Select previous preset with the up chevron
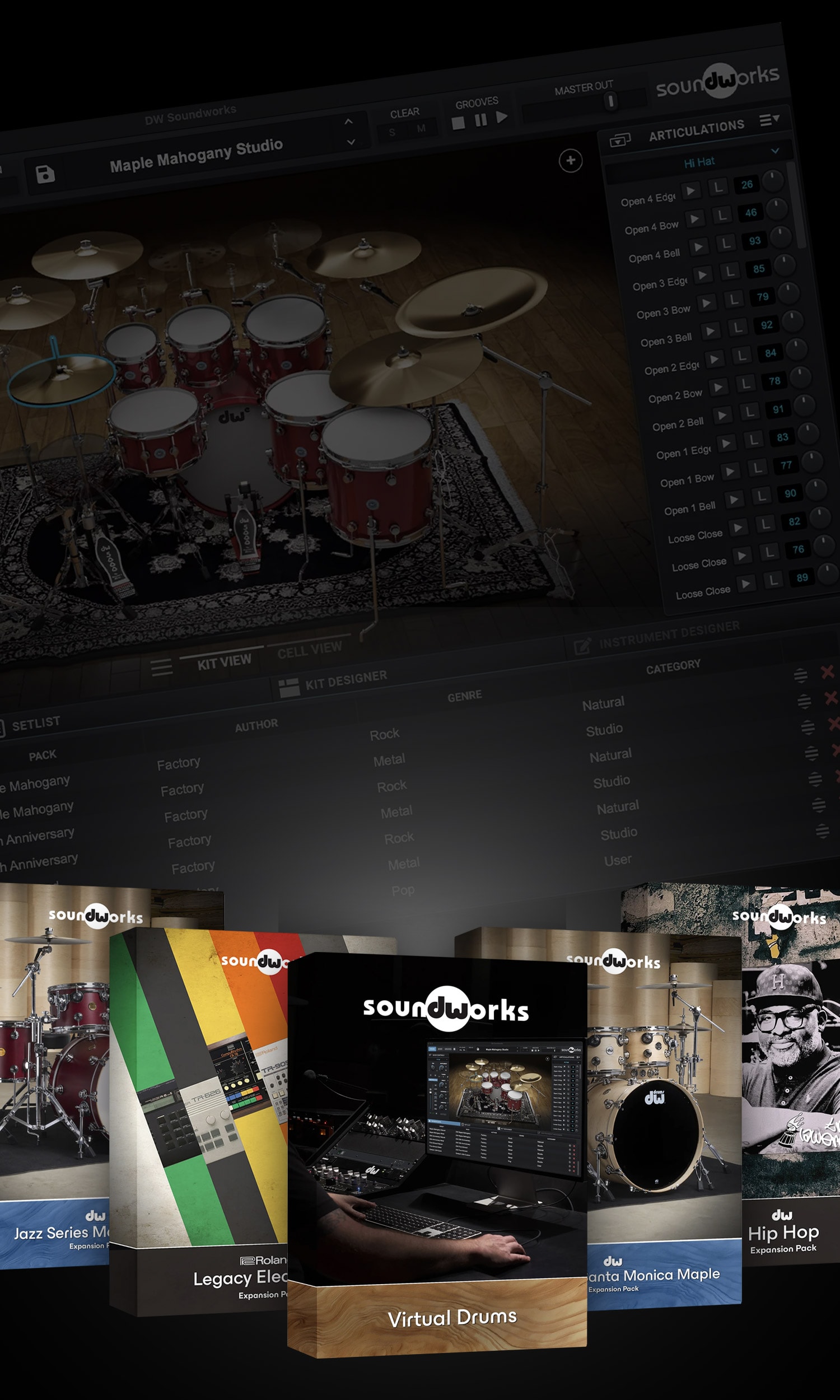The height and width of the screenshot is (1400, 840). pos(349,122)
